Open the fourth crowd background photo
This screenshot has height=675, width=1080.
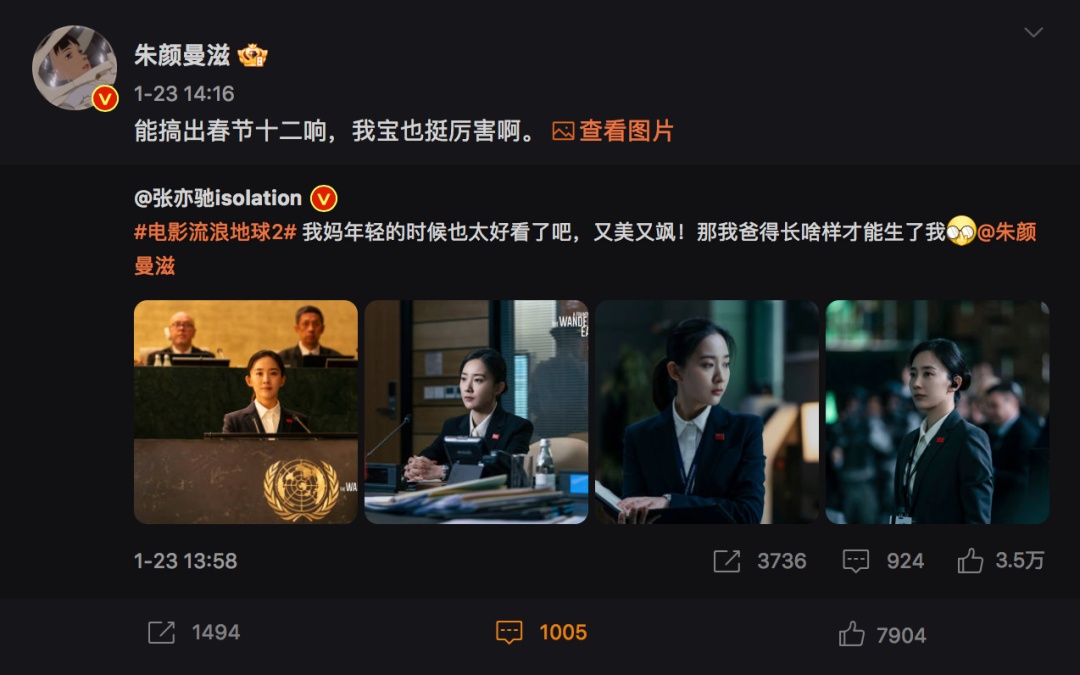coord(937,412)
